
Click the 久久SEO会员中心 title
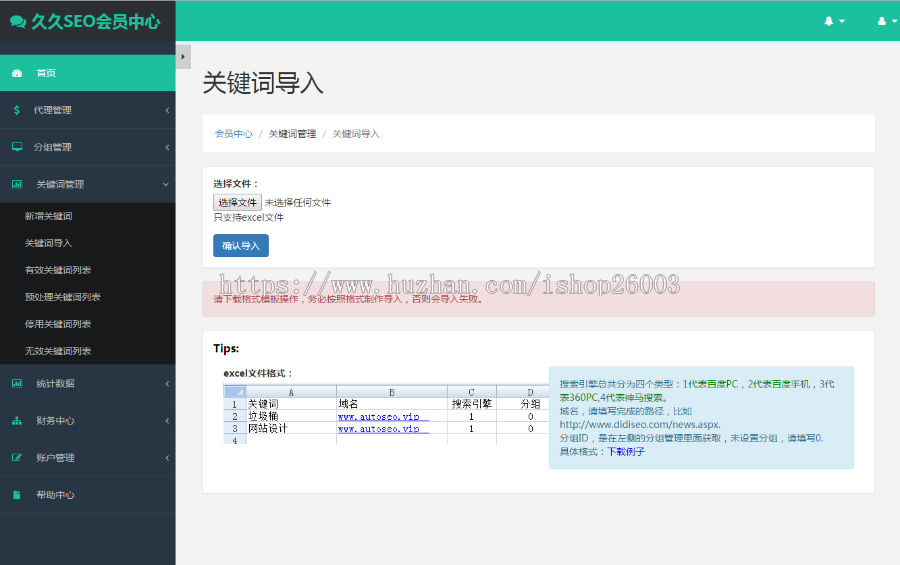(95, 22)
